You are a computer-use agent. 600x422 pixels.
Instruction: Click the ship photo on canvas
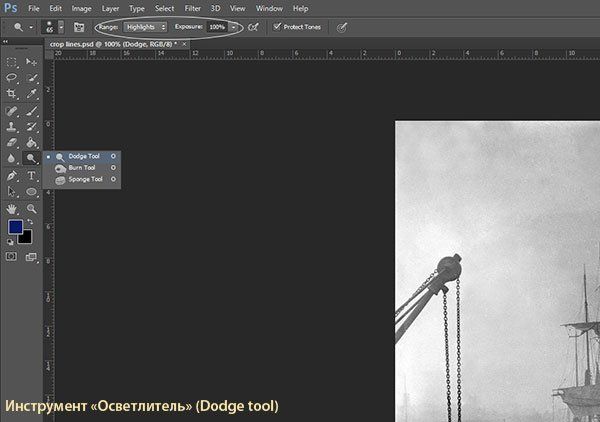497,271
